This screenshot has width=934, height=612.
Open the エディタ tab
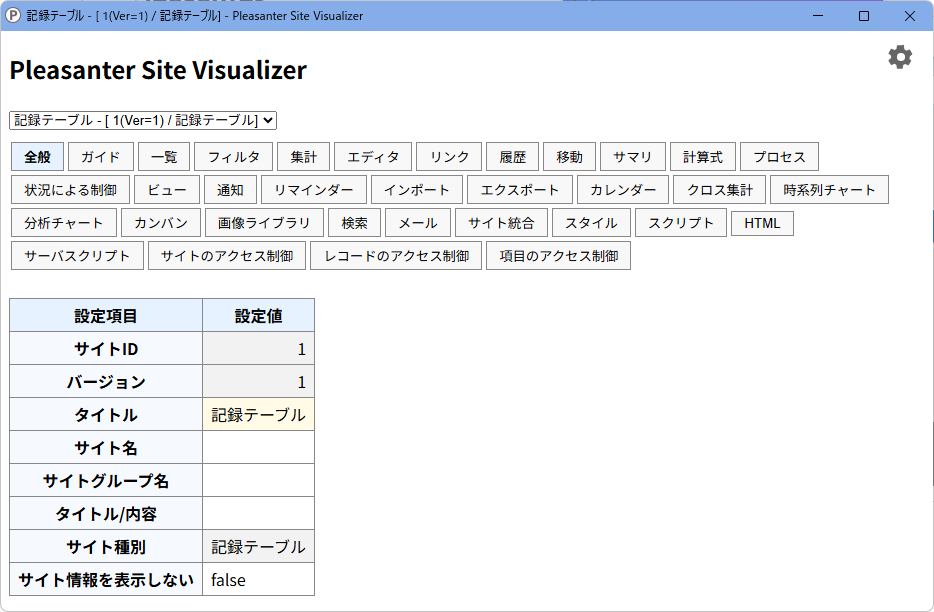coord(373,157)
